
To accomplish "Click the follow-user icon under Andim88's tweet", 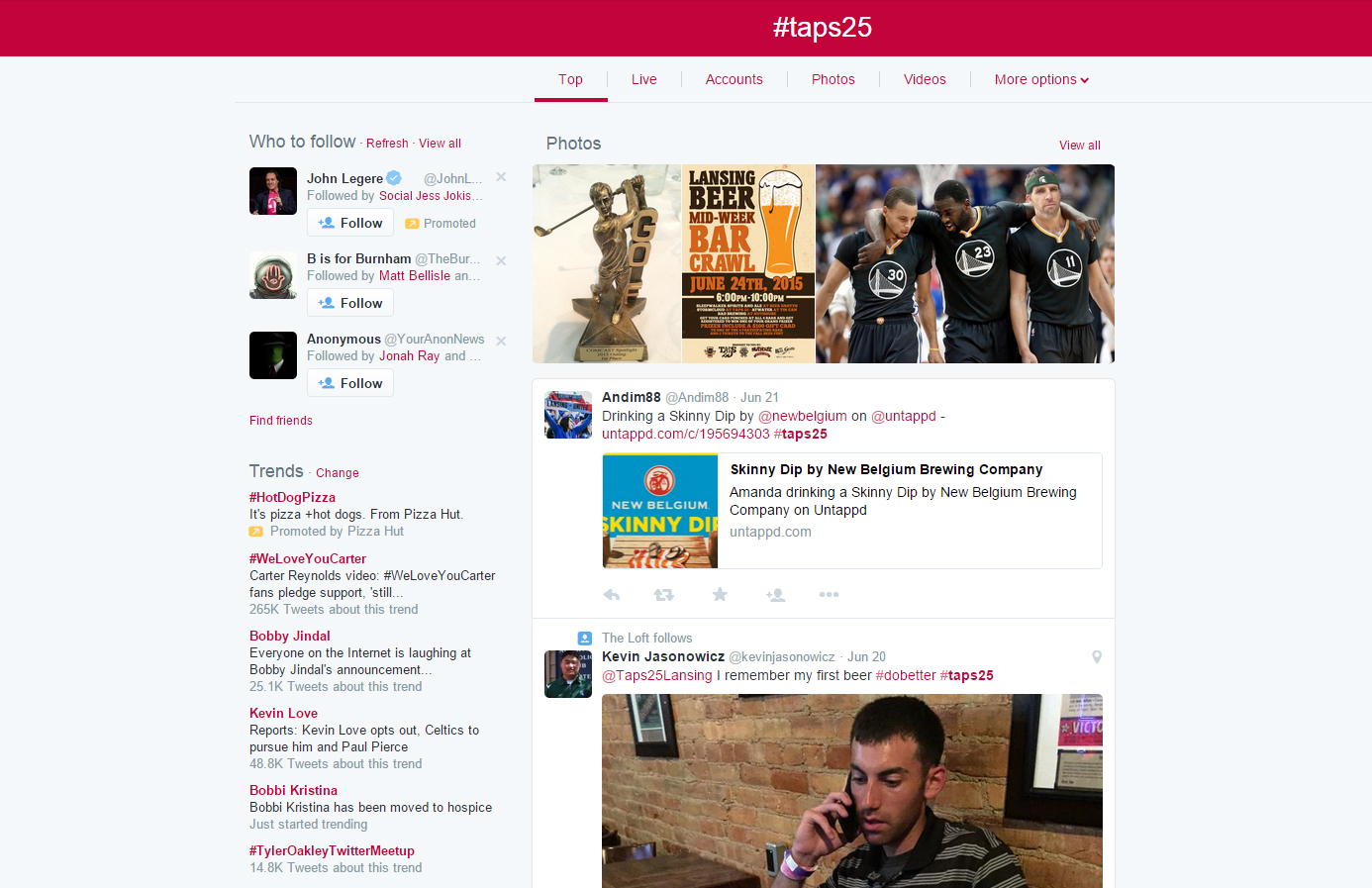I will [x=775, y=595].
